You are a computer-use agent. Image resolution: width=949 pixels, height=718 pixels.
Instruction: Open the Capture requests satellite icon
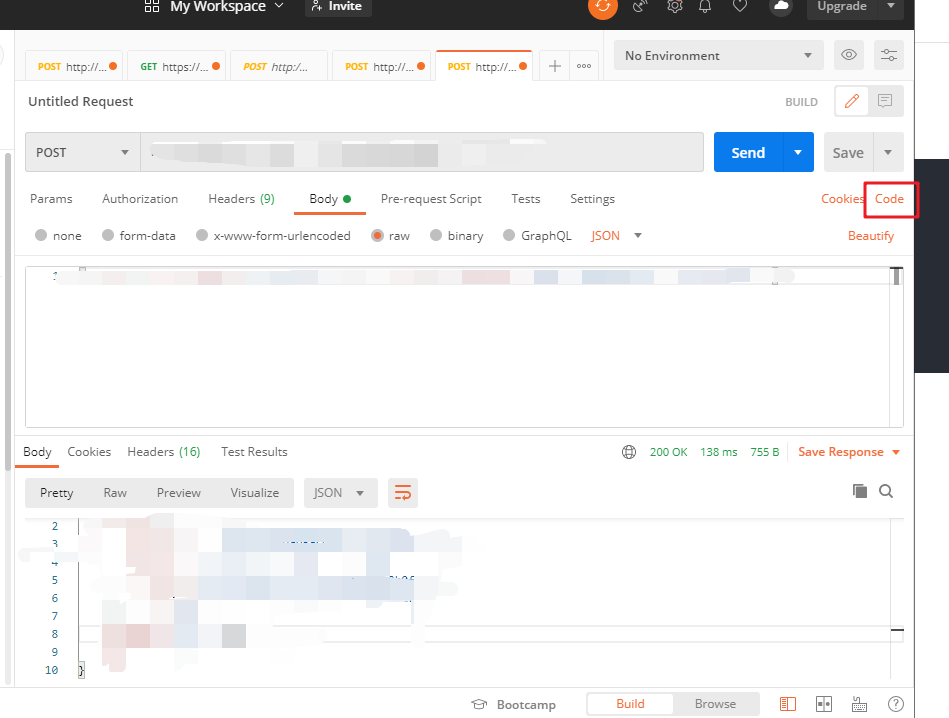point(640,8)
